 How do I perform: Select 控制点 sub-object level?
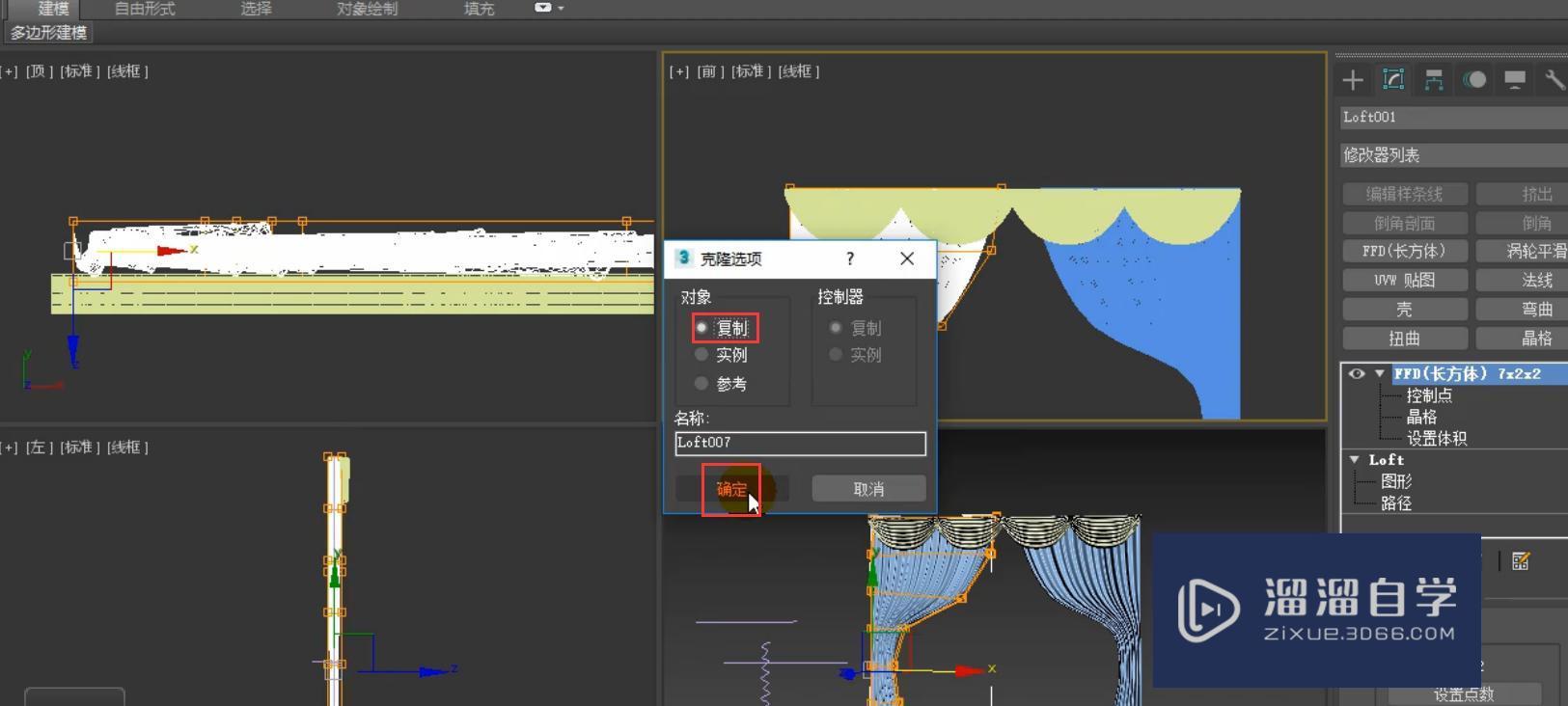click(x=1428, y=395)
